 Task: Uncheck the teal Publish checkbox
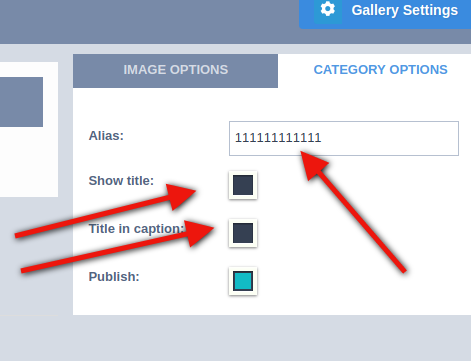(243, 281)
